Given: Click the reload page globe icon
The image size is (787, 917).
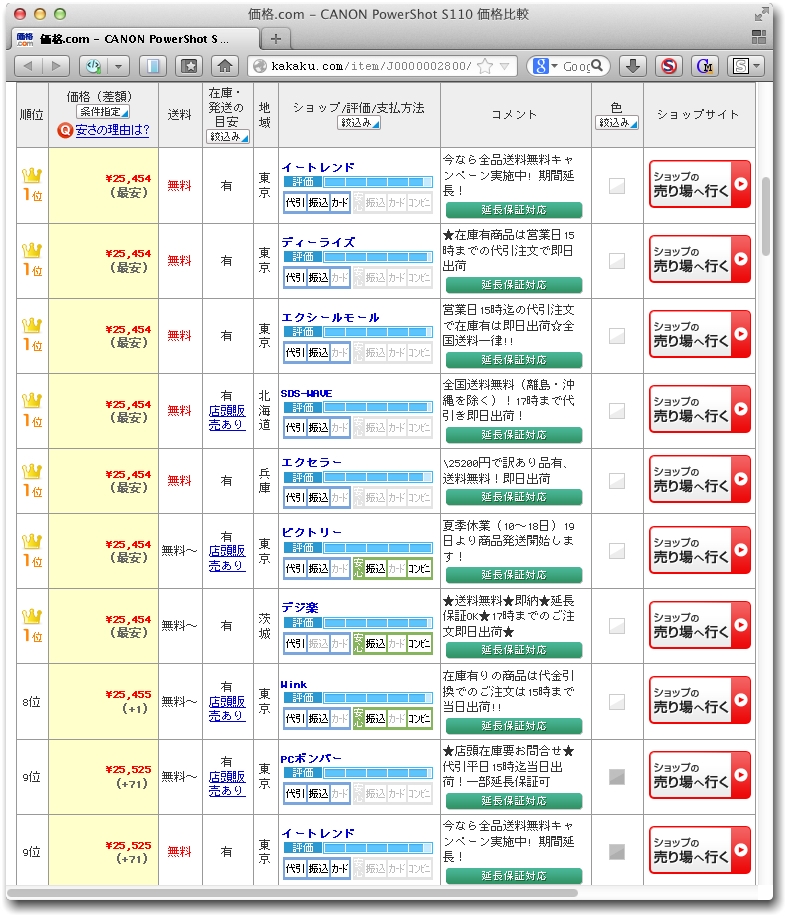Looking at the screenshot, I should (93, 66).
